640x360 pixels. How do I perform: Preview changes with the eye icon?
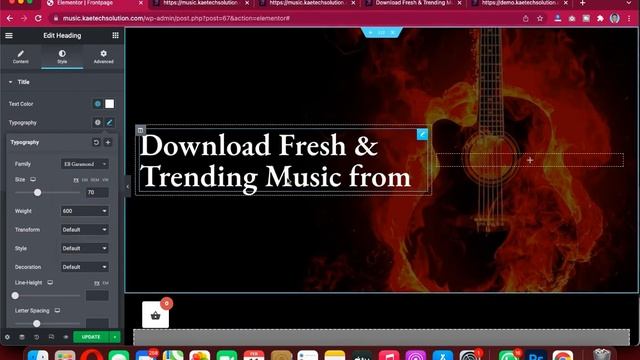66,337
